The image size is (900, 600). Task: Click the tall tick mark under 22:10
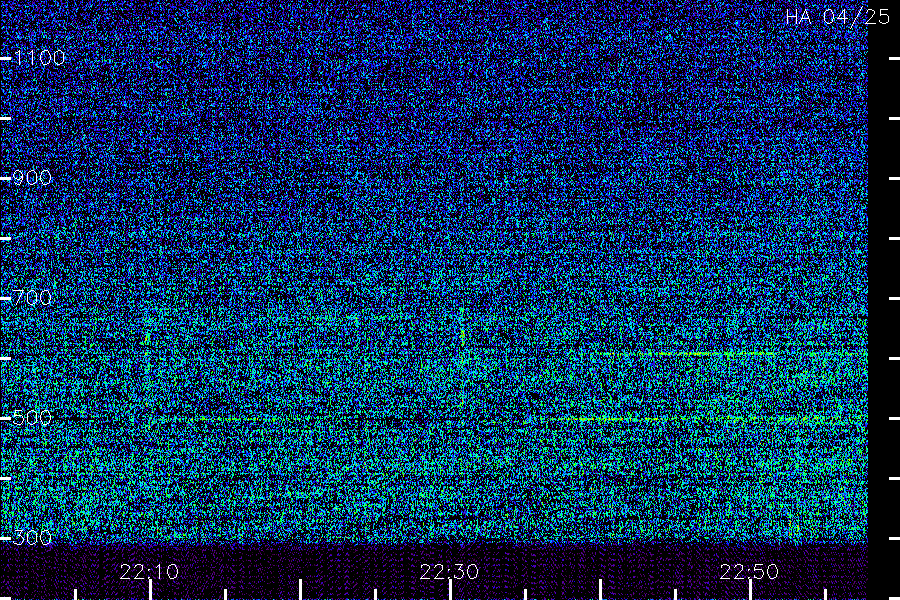click(x=150, y=590)
